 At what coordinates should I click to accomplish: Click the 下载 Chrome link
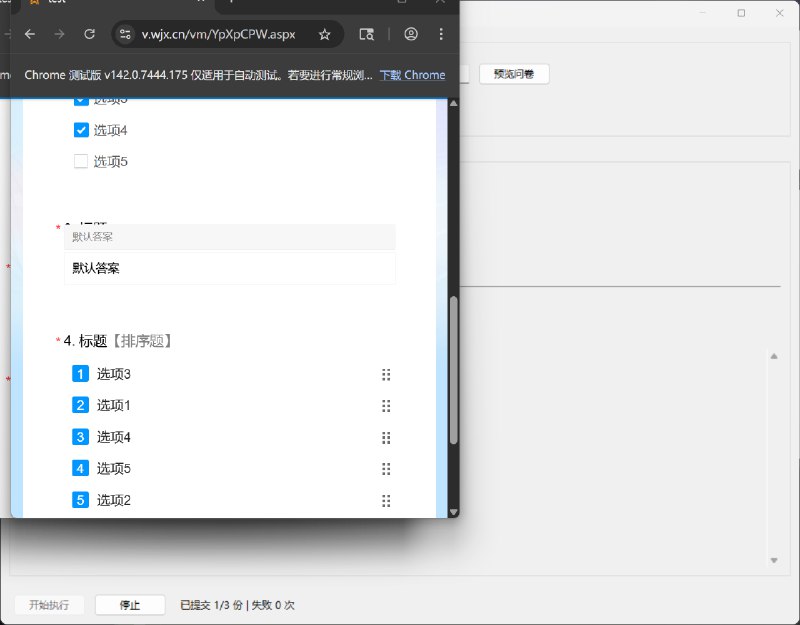[412, 75]
